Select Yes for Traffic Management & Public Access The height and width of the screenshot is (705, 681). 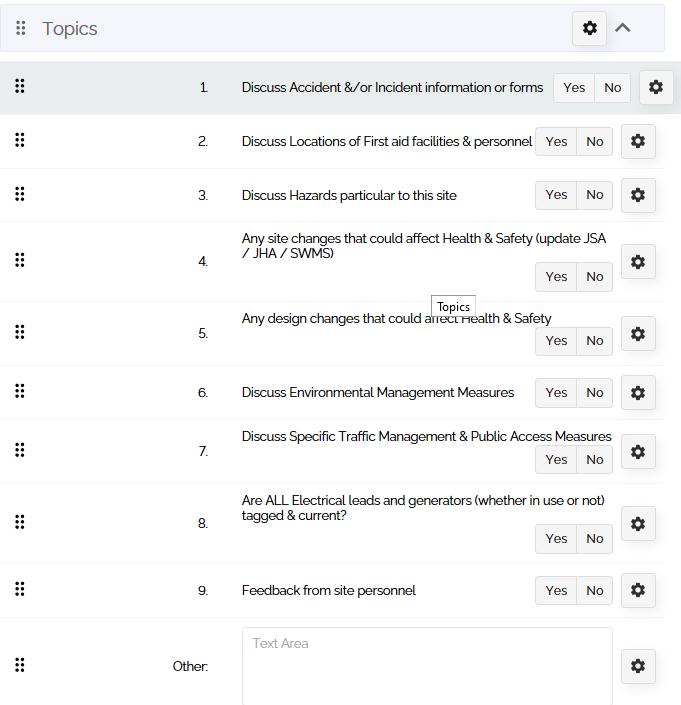[556, 460]
